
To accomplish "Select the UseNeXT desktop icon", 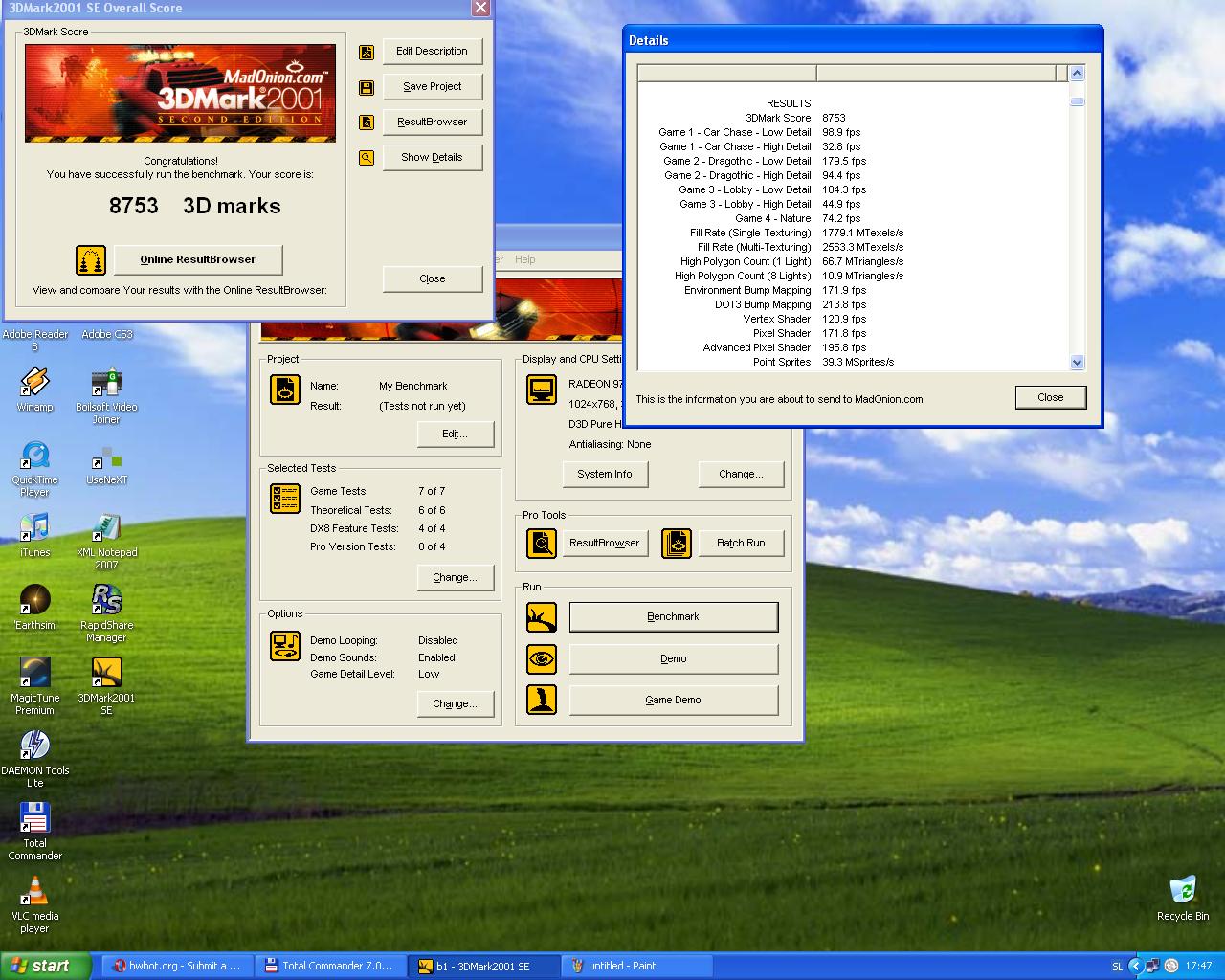I will pos(106,463).
